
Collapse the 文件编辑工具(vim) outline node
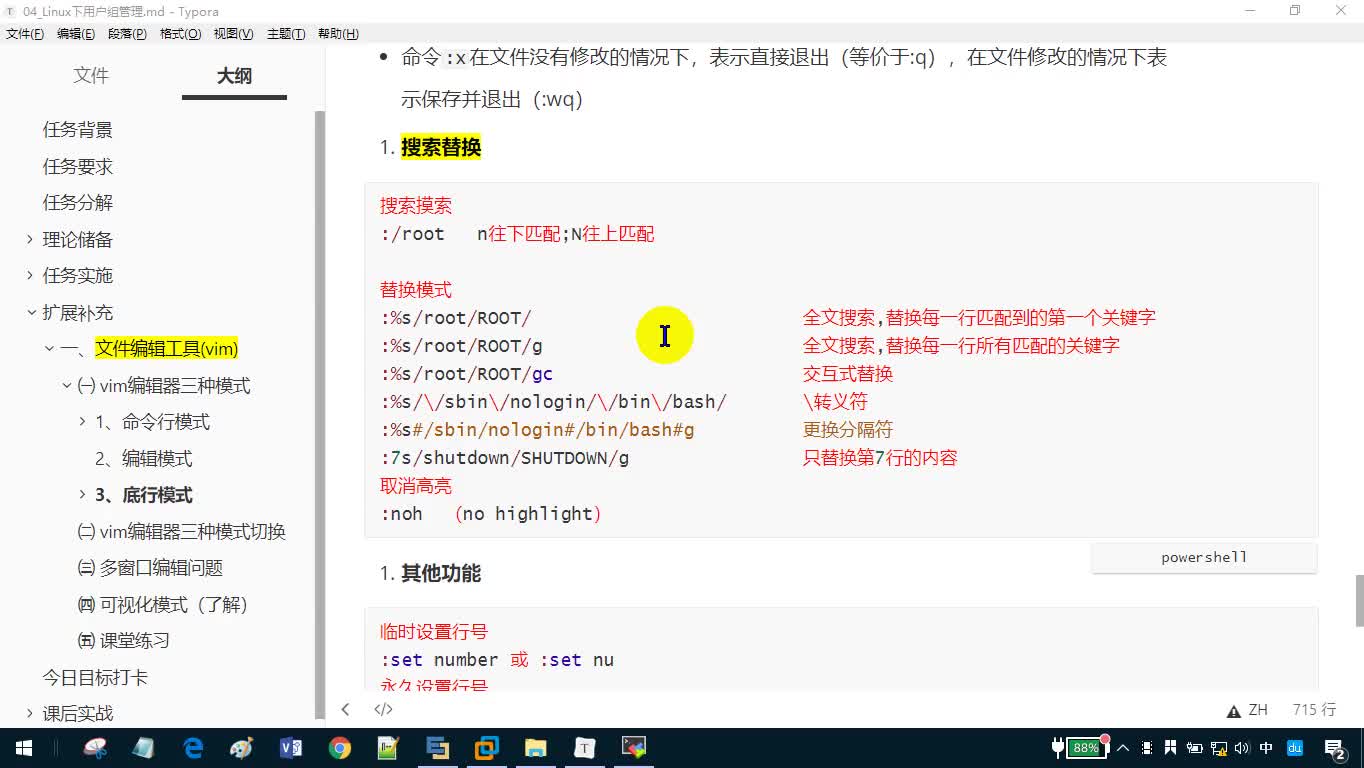click(49, 349)
